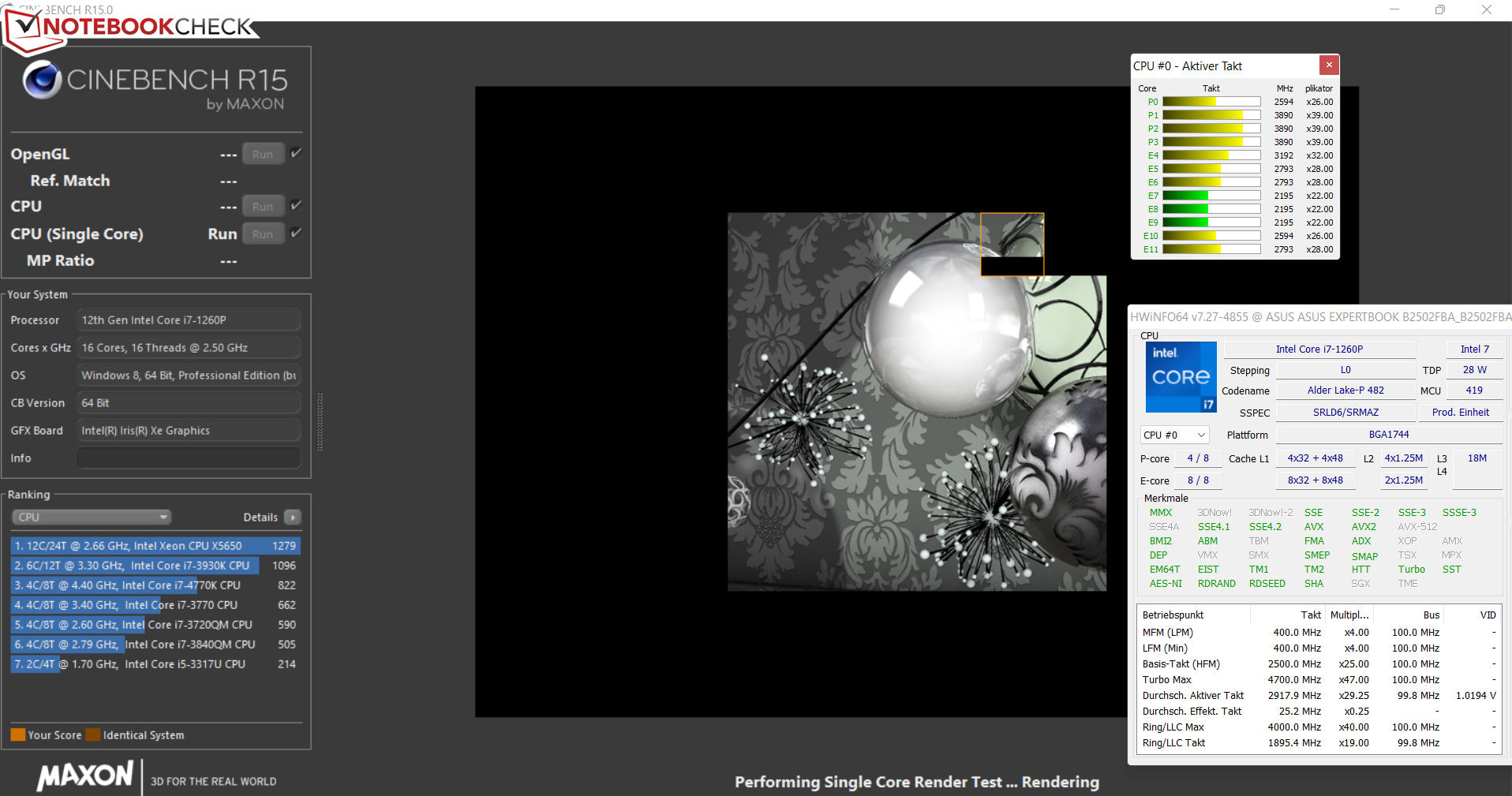Select ranking row Intel Core i5-3317U CPU
The height and width of the screenshot is (796, 1512).
tap(155, 664)
